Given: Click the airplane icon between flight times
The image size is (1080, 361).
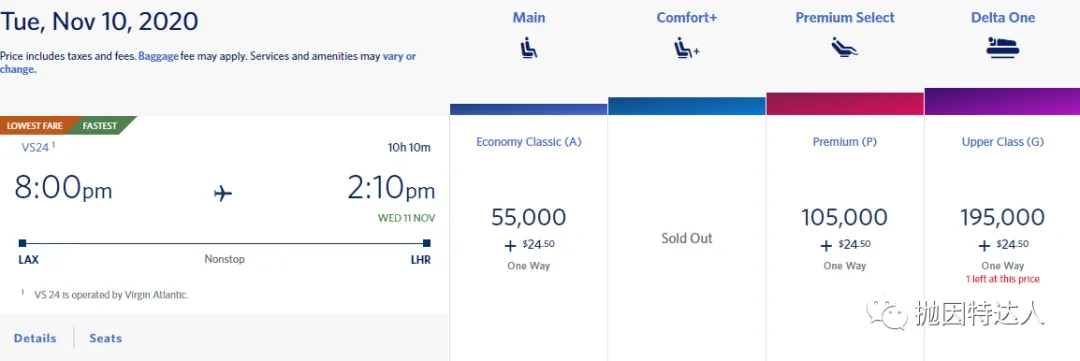Looking at the screenshot, I should [x=222, y=194].
